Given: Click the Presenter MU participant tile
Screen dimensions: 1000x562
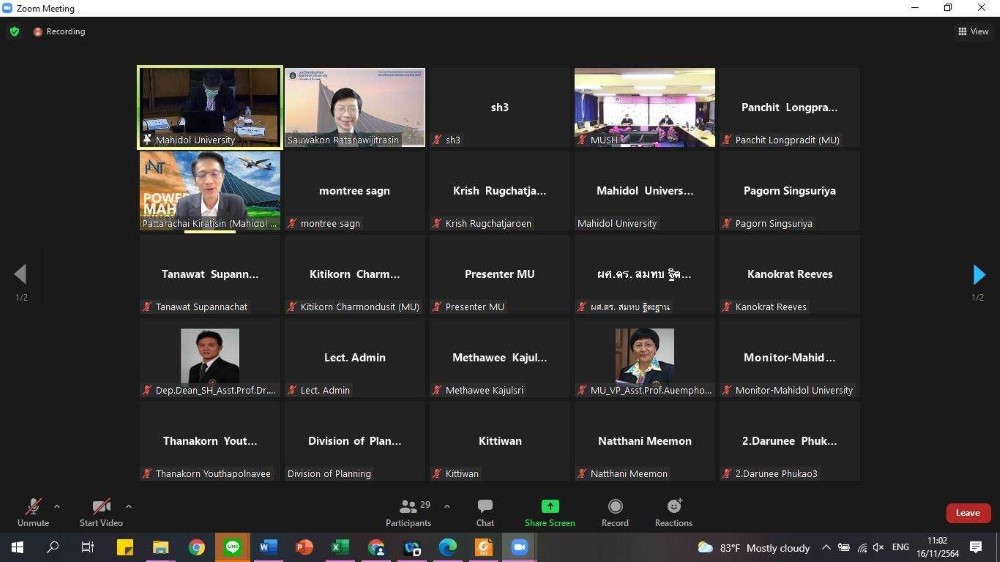Looking at the screenshot, I should pyautogui.click(x=499, y=274).
